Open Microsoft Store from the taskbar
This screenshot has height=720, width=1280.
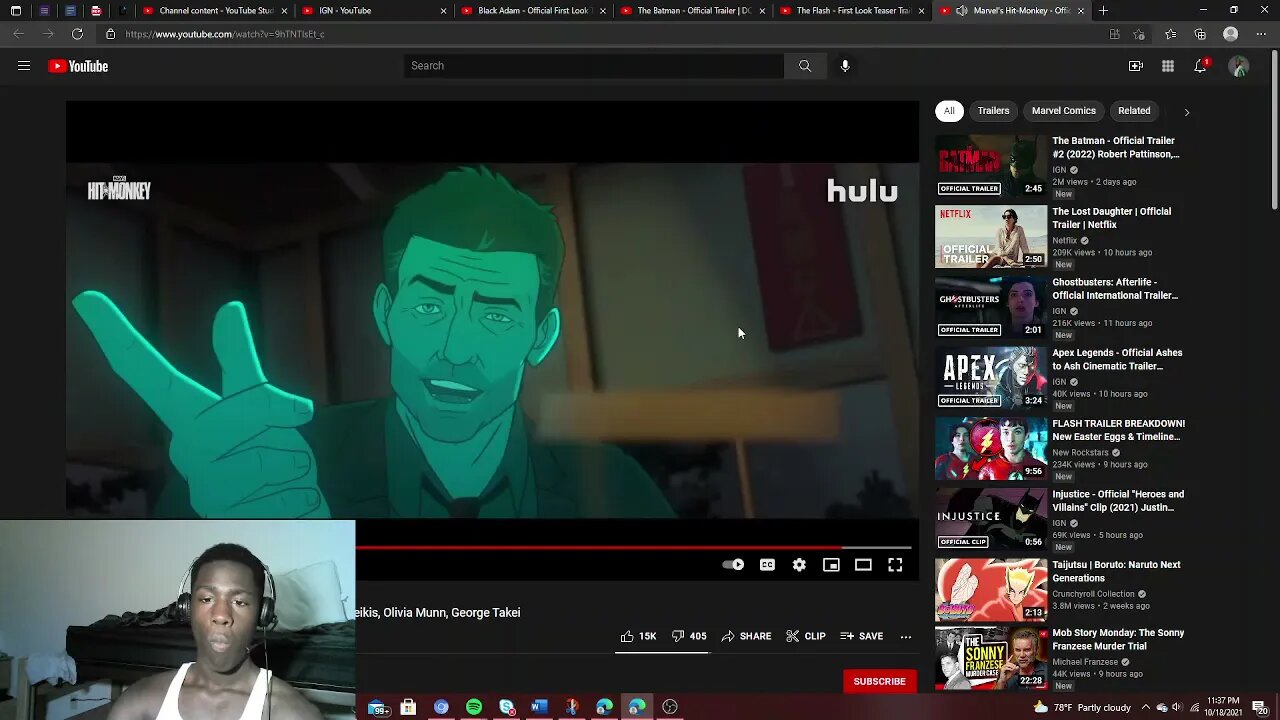coord(408,707)
